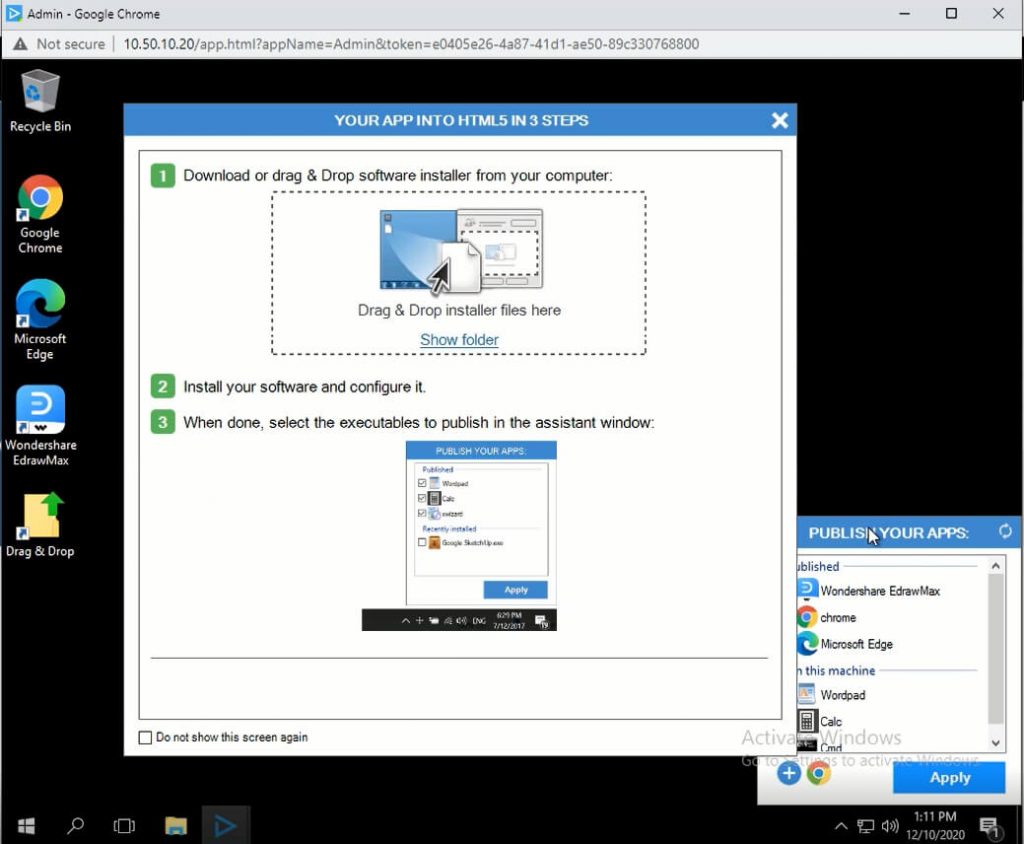Click the Drag & Drop desktop shortcut
Image resolution: width=1024 pixels, height=844 pixels.
click(40, 525)
